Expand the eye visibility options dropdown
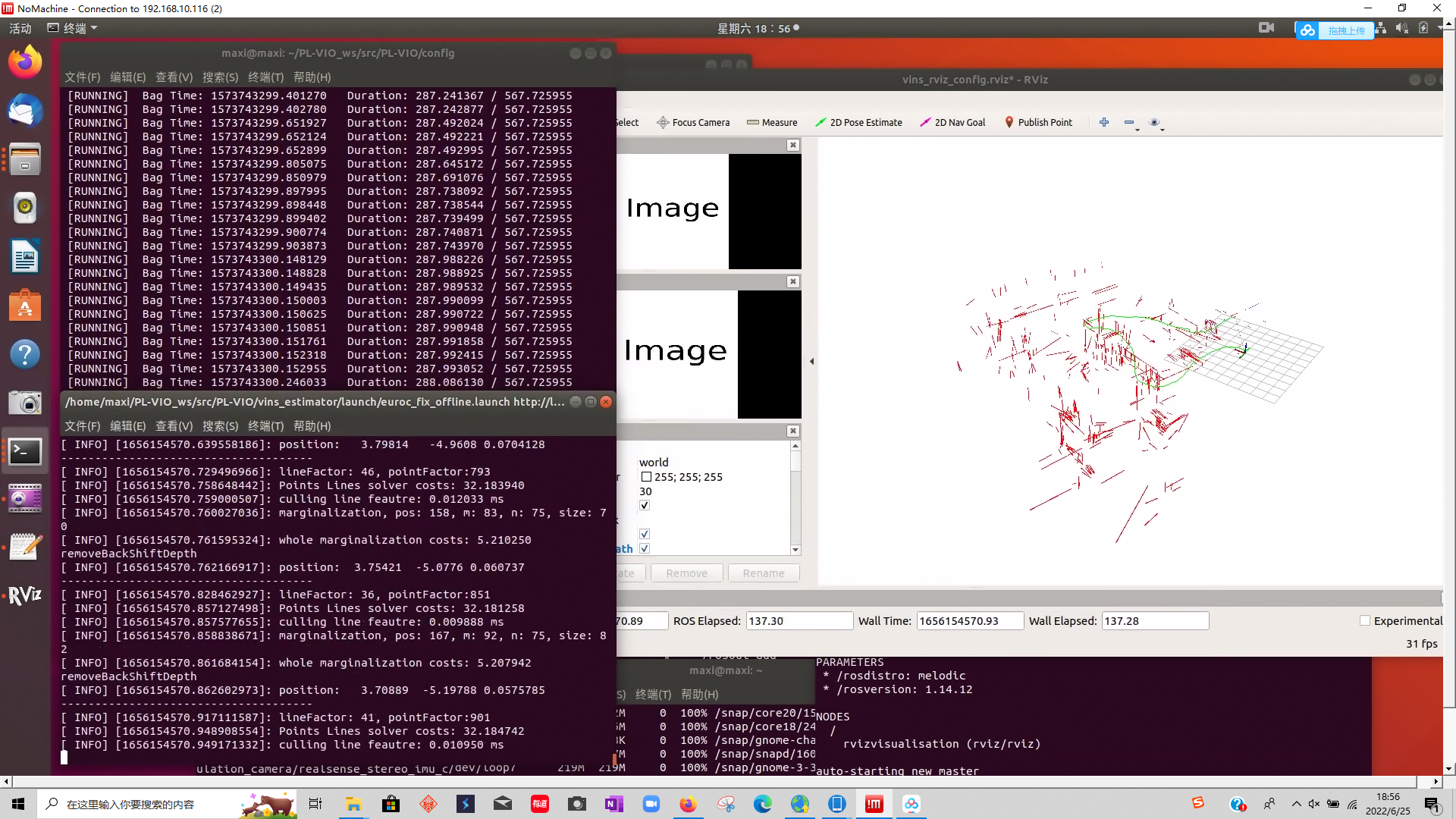This screenshot has width=1456, height=819. pos(1163,130)
